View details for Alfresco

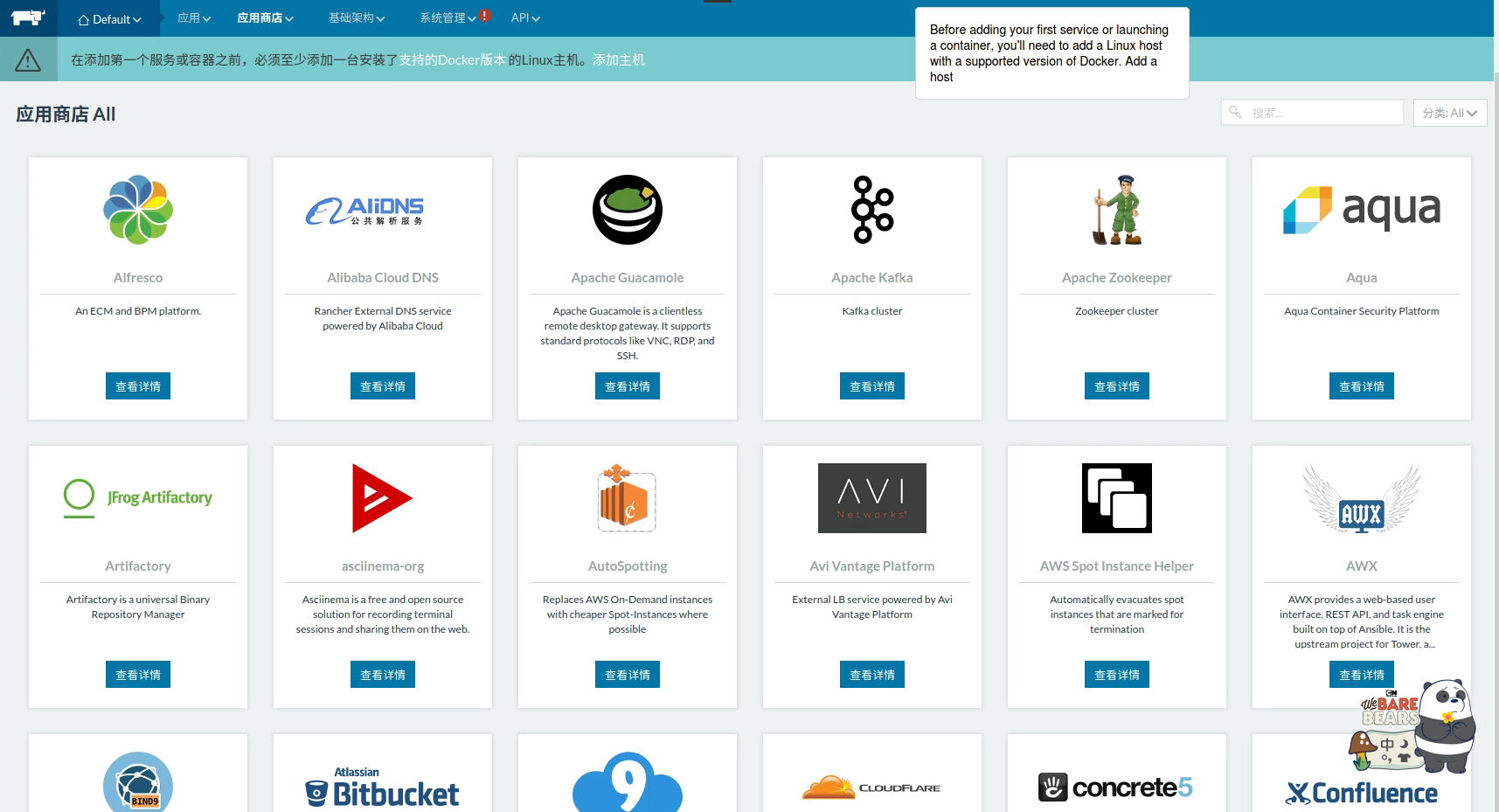pyautogui.click(x=138, y=386)
